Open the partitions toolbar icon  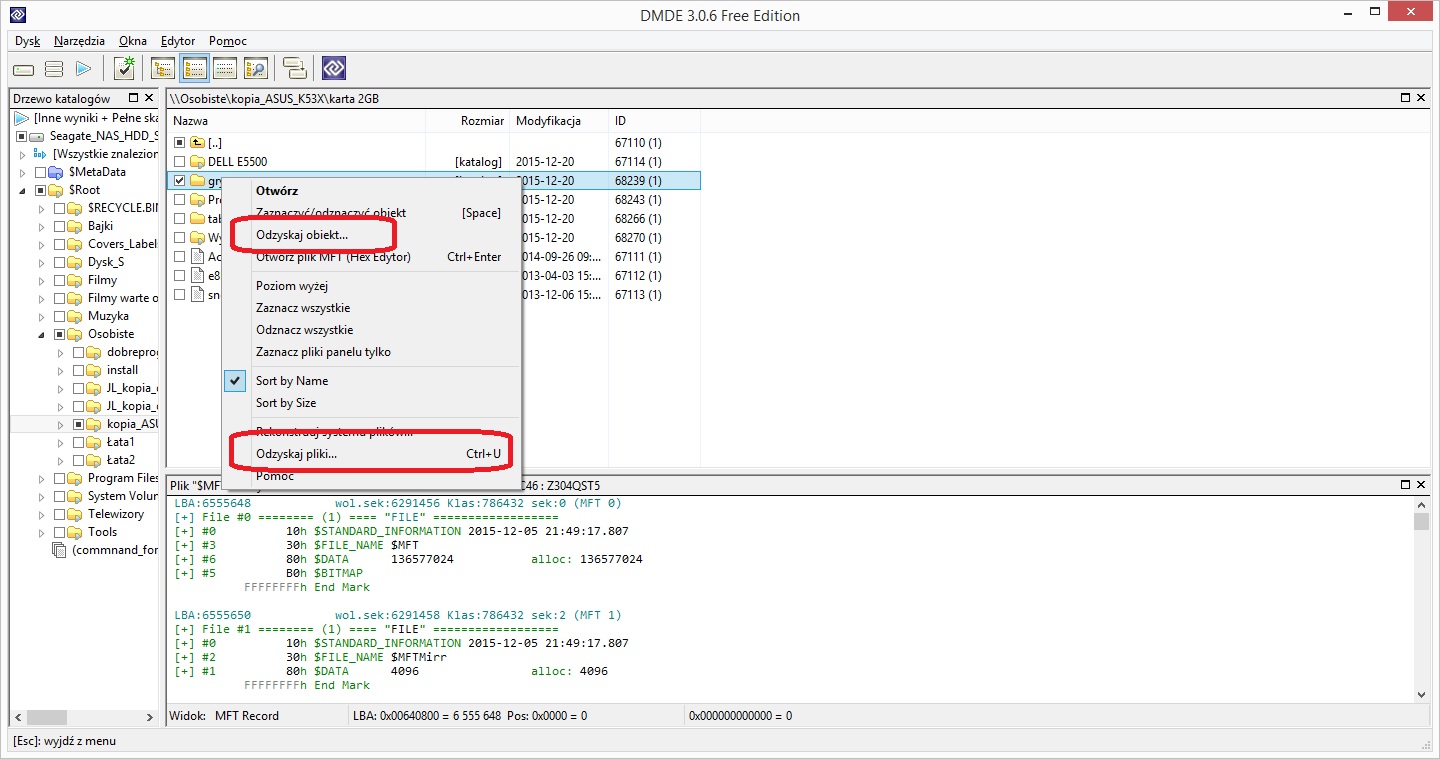[x=54, y=69]
